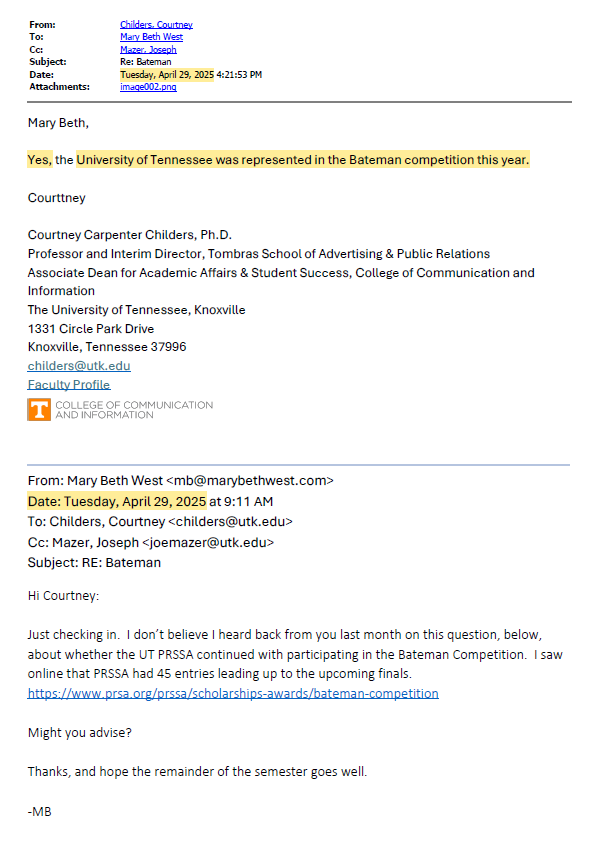Open the "Mazer, Joseph" Cc link
The width and height of the screenshot is (606, 843).
pos(149,49)
